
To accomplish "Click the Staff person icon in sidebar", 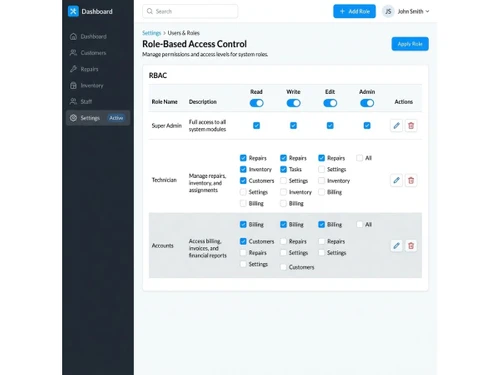I will tap(73, 101).
